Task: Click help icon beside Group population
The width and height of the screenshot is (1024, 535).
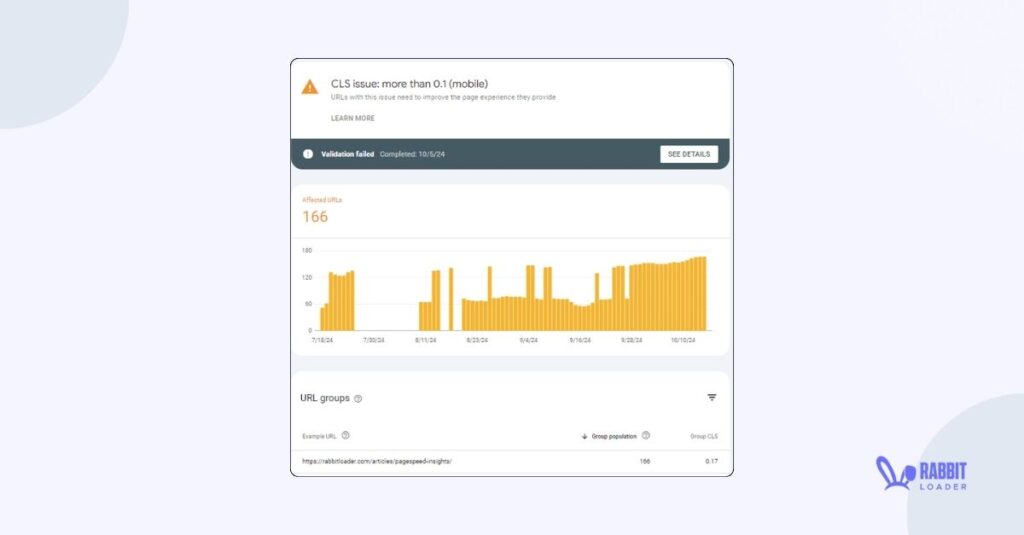Action: point(646,436)
